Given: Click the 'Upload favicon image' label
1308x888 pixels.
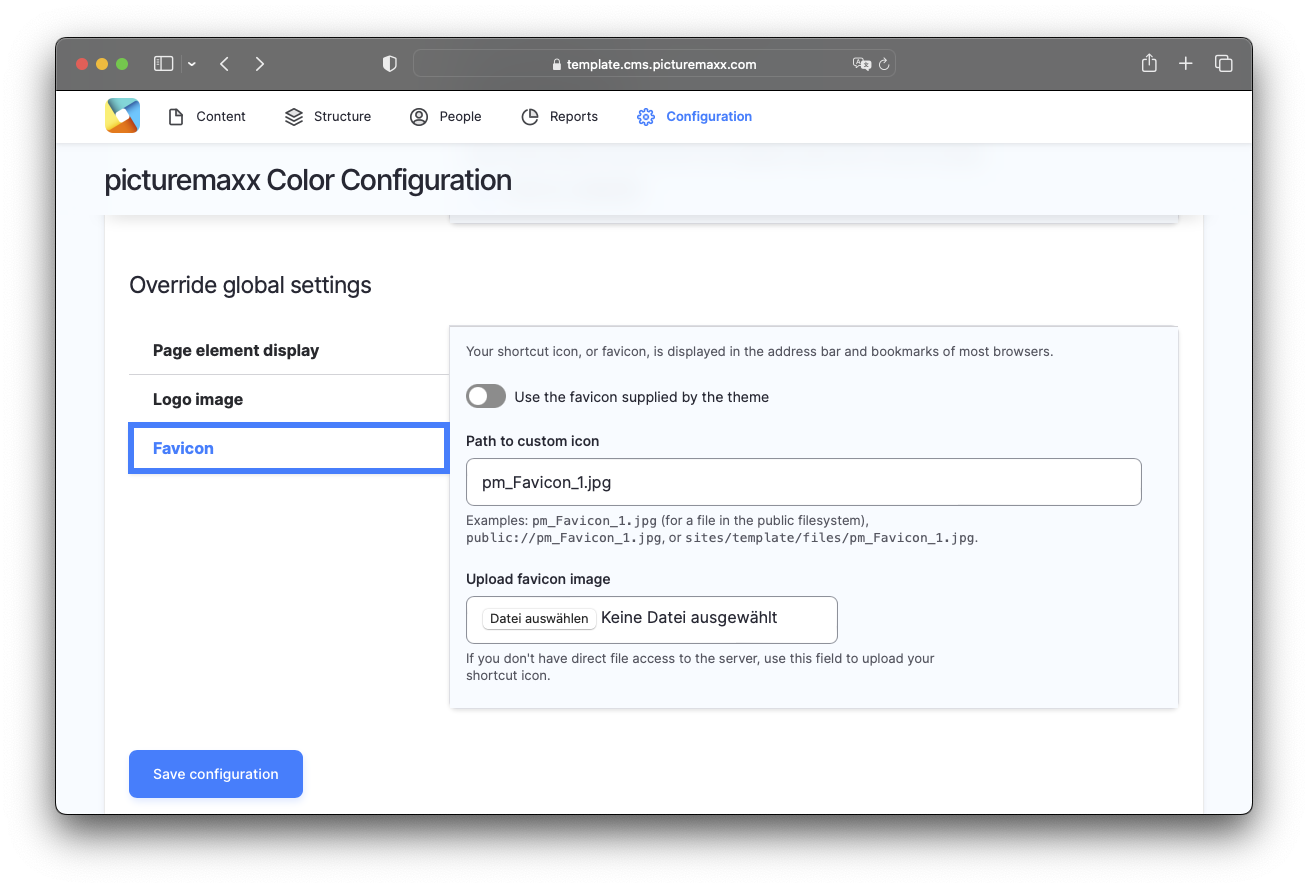Looking at the screenshot, I should [x=538, y=579].
